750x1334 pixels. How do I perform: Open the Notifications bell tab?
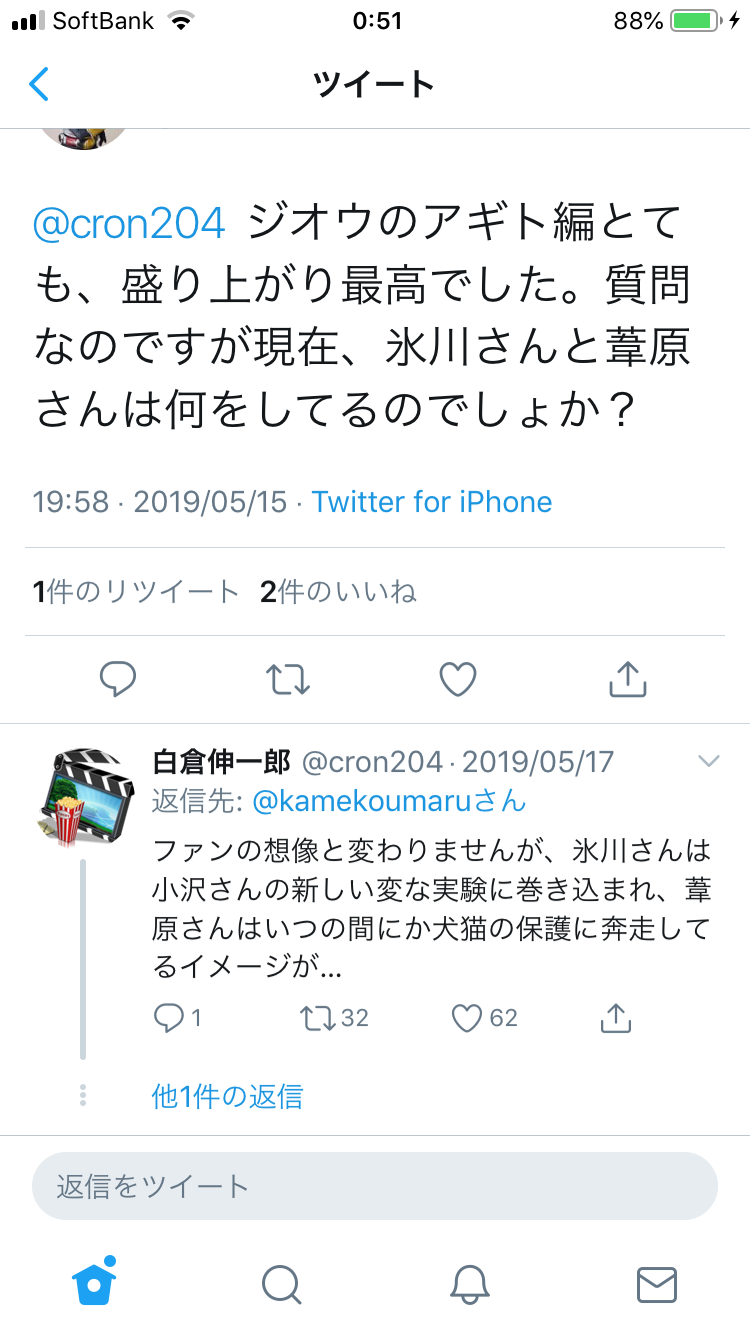click(x=469, y=1284)
